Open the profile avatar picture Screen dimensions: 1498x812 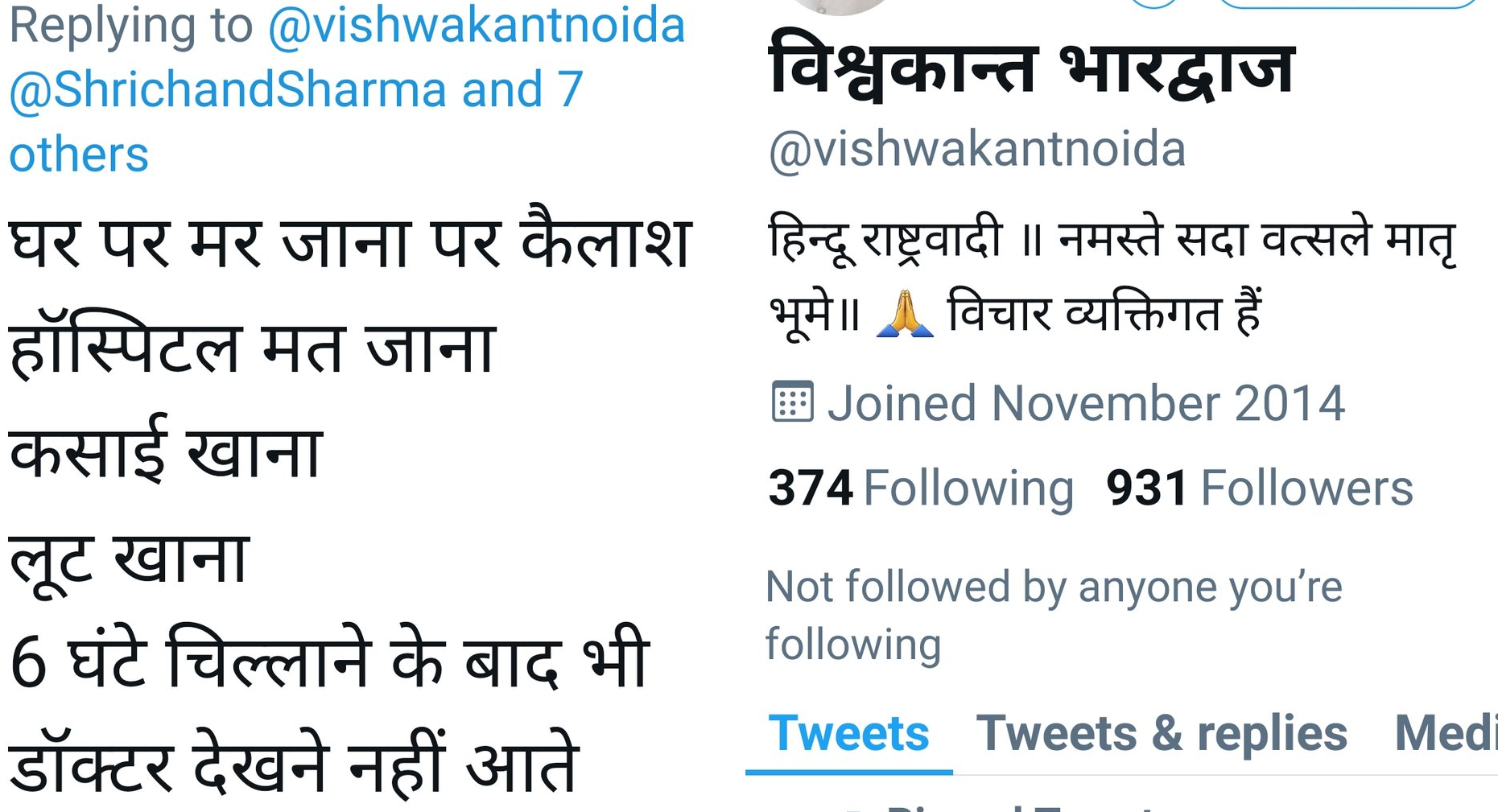coord(840,6)
